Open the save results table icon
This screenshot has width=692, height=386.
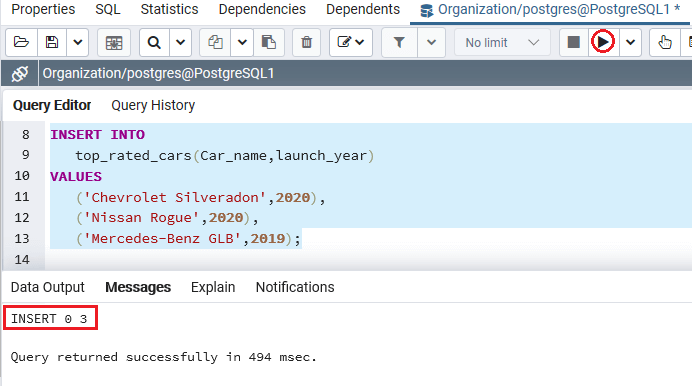pos(114,42)
